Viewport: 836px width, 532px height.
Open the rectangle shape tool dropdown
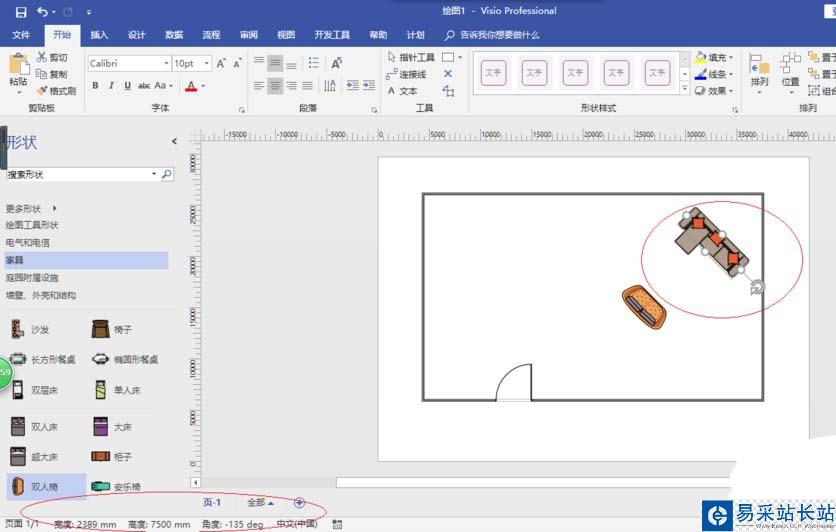coord(460,57)
